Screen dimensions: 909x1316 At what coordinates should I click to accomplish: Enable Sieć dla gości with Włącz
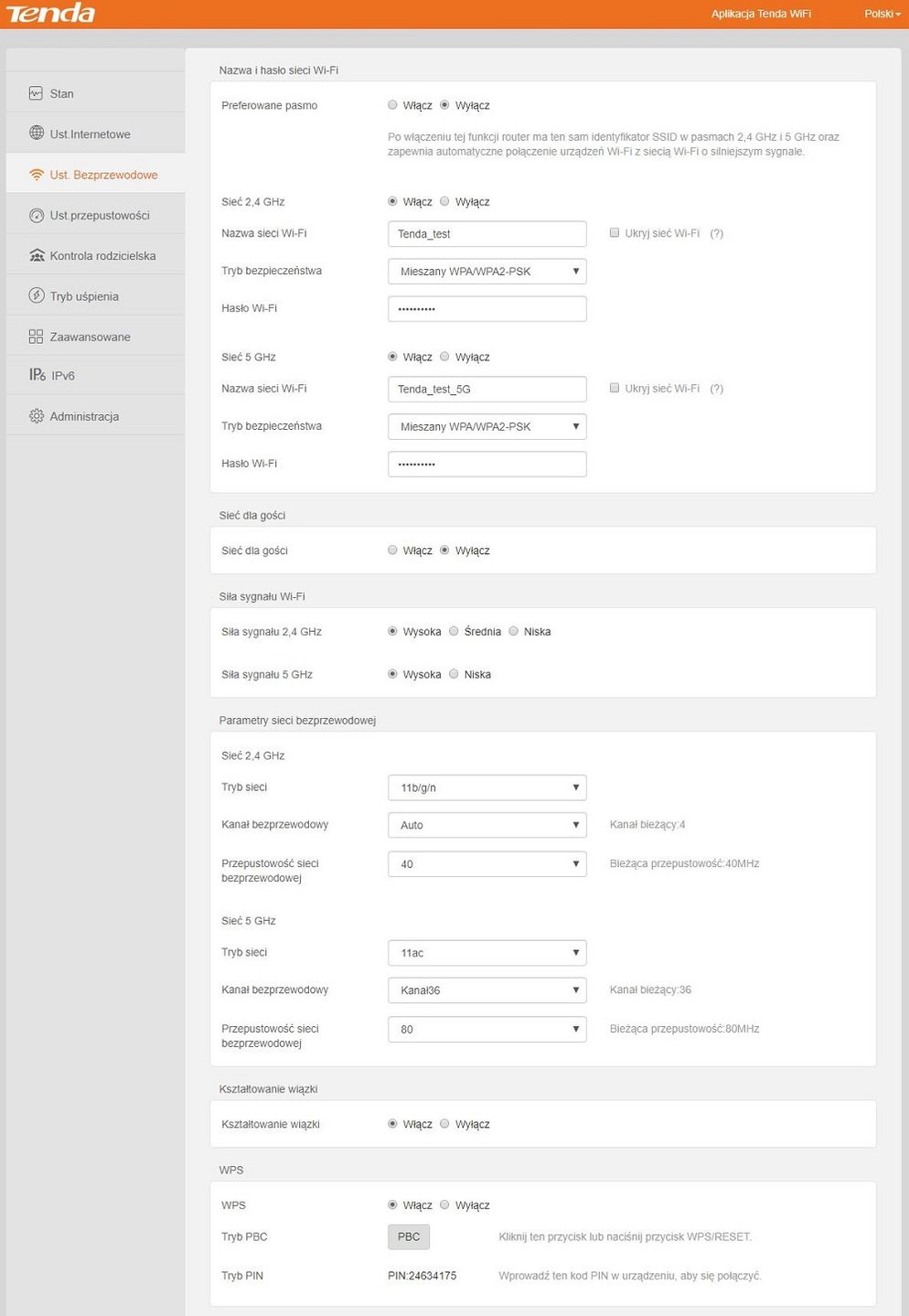pos(393,551)
